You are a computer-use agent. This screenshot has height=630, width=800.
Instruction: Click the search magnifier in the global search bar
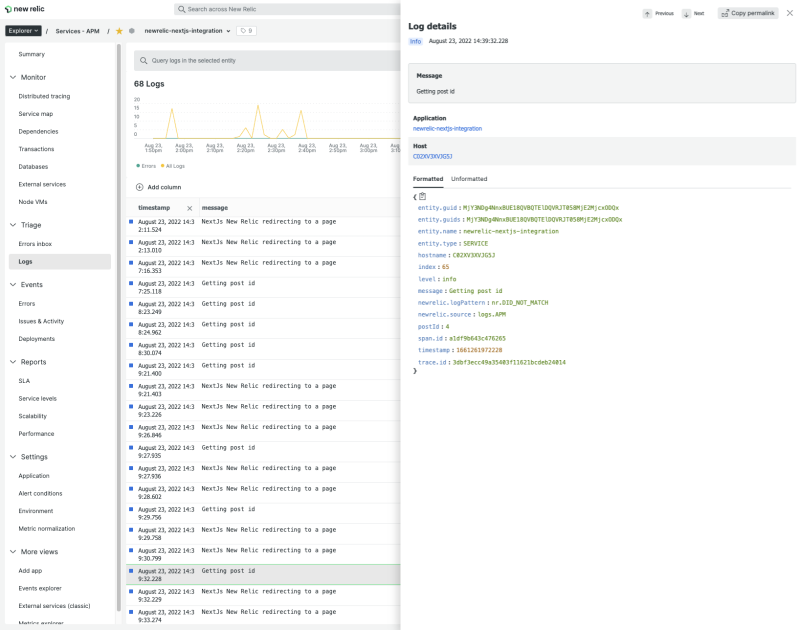(182, 9)
